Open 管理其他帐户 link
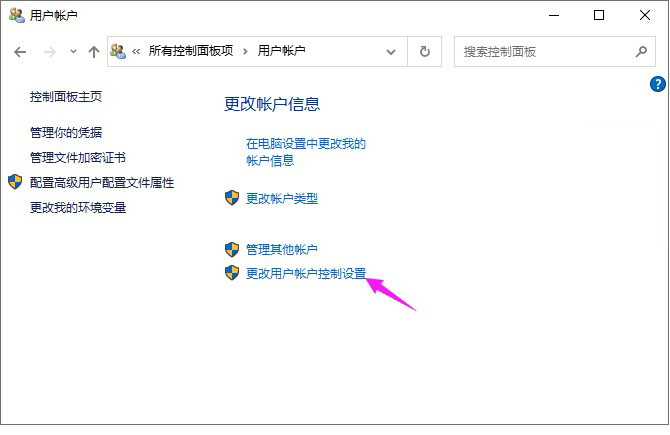Image resolution: width=670 pixels, height=435 pixels. point(282,249)
